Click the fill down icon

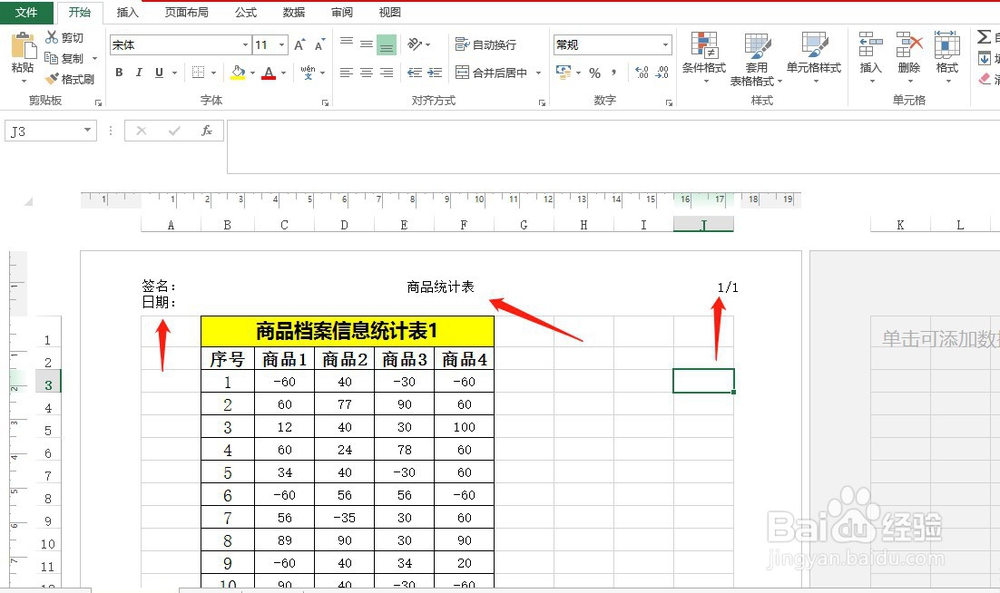pyautogui.click(x=984, y=59)
